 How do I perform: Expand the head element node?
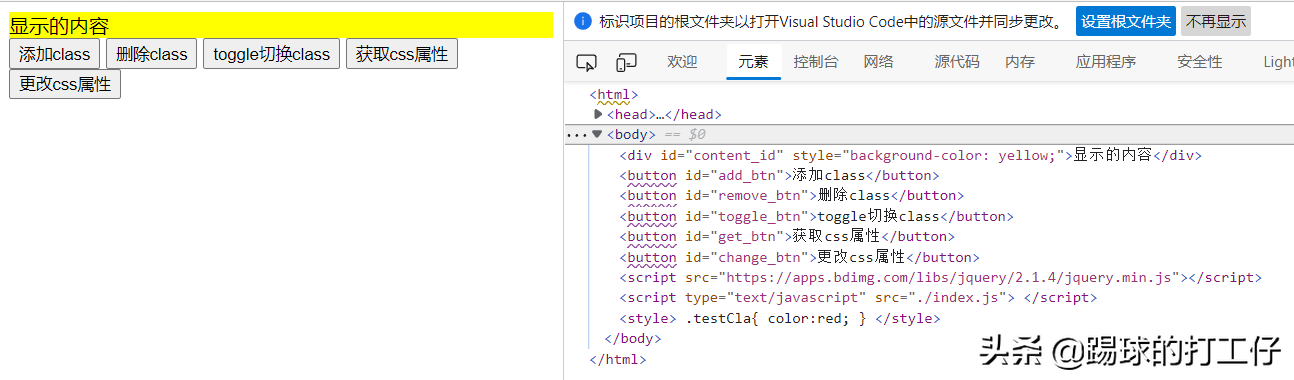pos(598,114)
